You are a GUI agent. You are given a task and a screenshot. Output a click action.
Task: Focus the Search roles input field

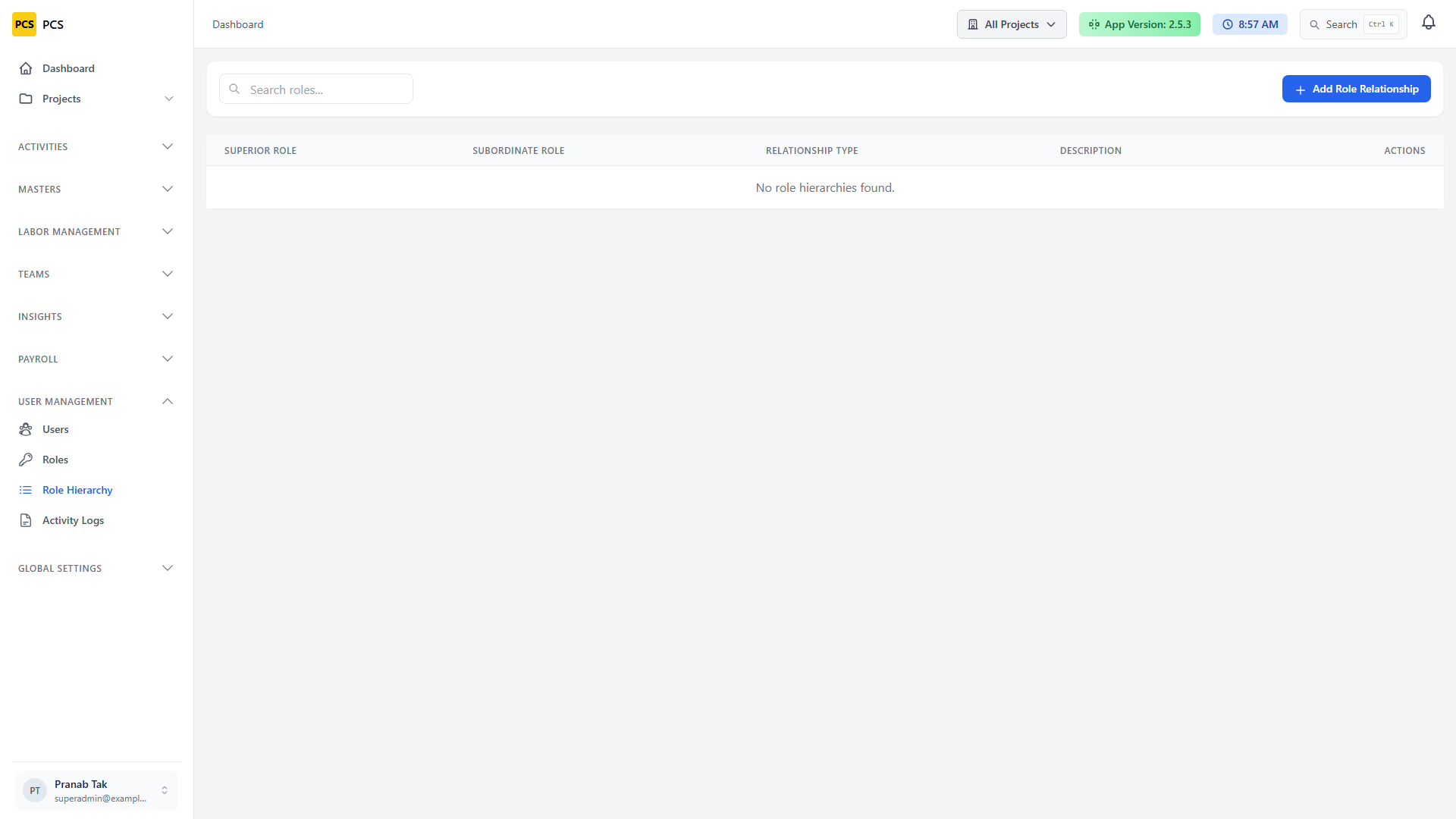(316, 89)
